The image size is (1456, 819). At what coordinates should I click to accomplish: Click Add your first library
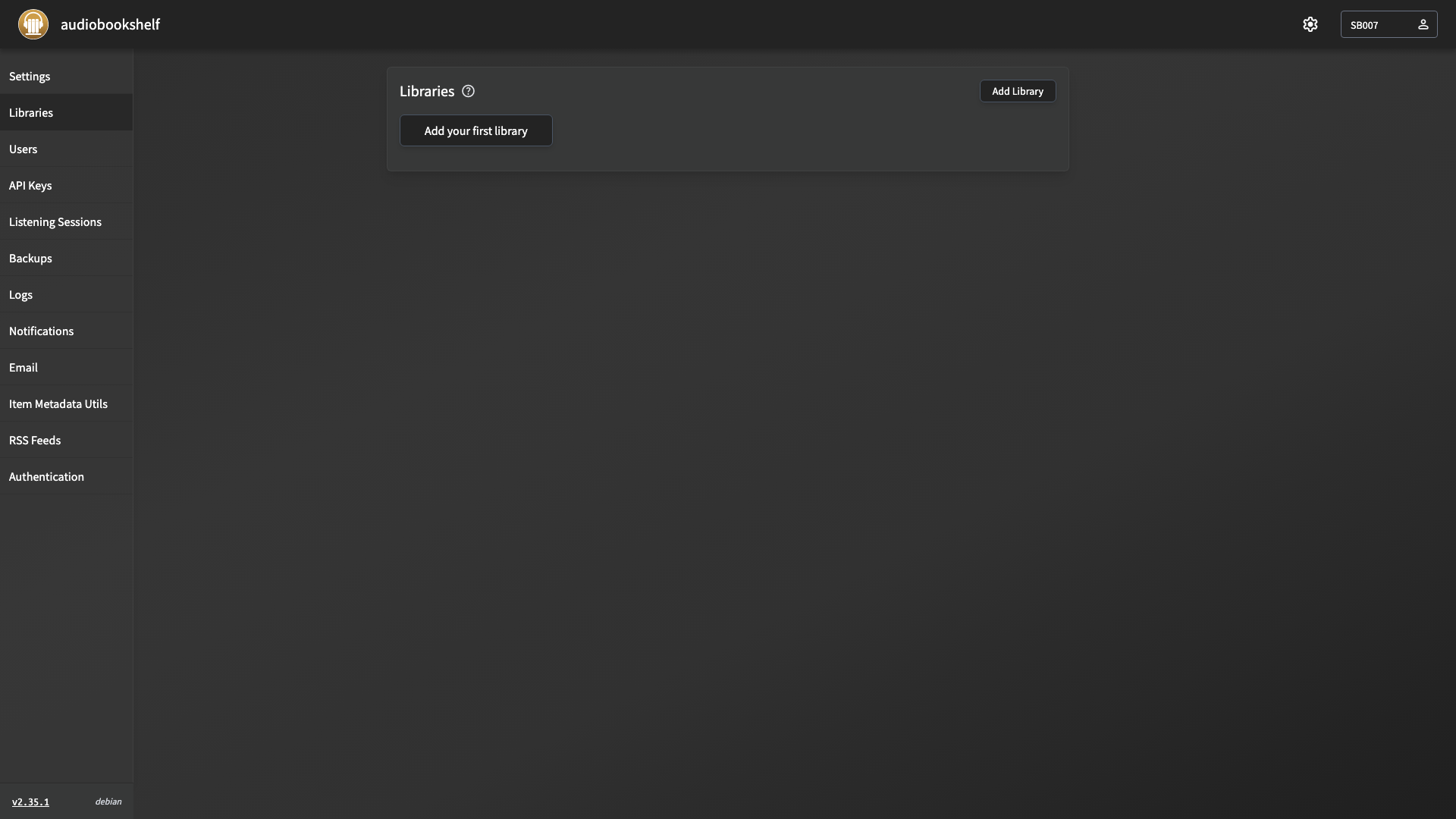[476, 130]
